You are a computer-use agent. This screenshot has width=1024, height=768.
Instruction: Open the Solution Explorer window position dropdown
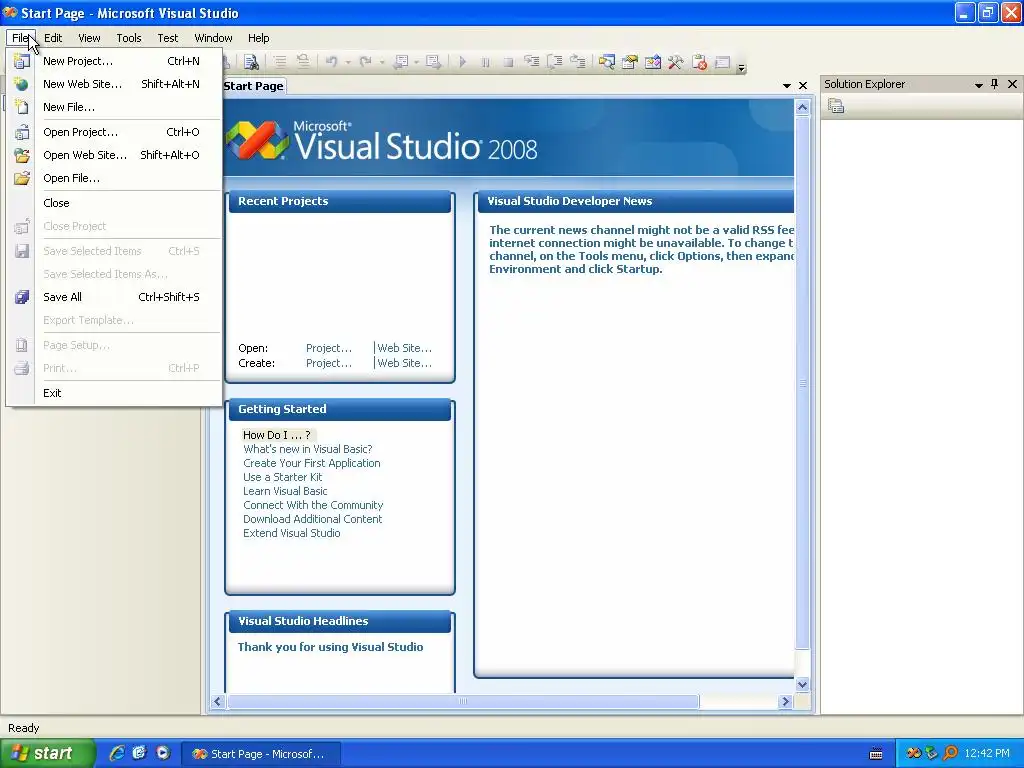978,85
